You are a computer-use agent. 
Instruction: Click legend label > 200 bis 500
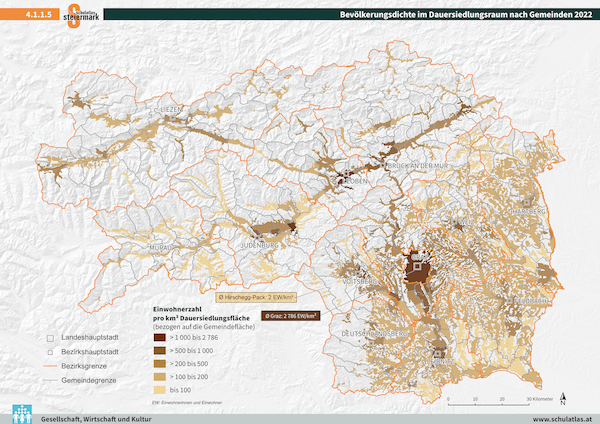pyautogui.click(x=189, y=364)
